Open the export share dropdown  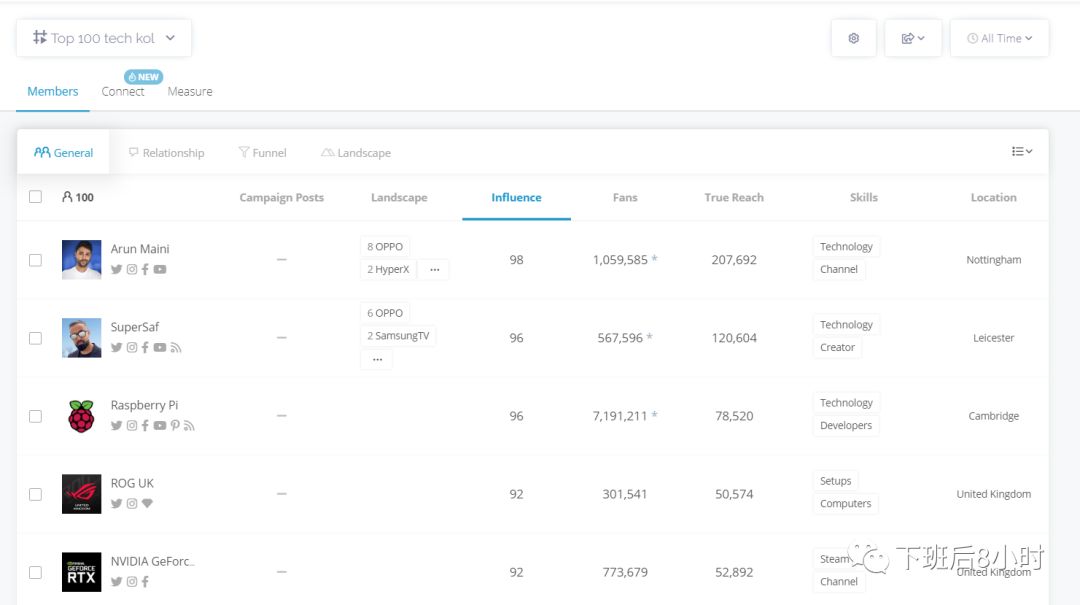pos(912,38)
